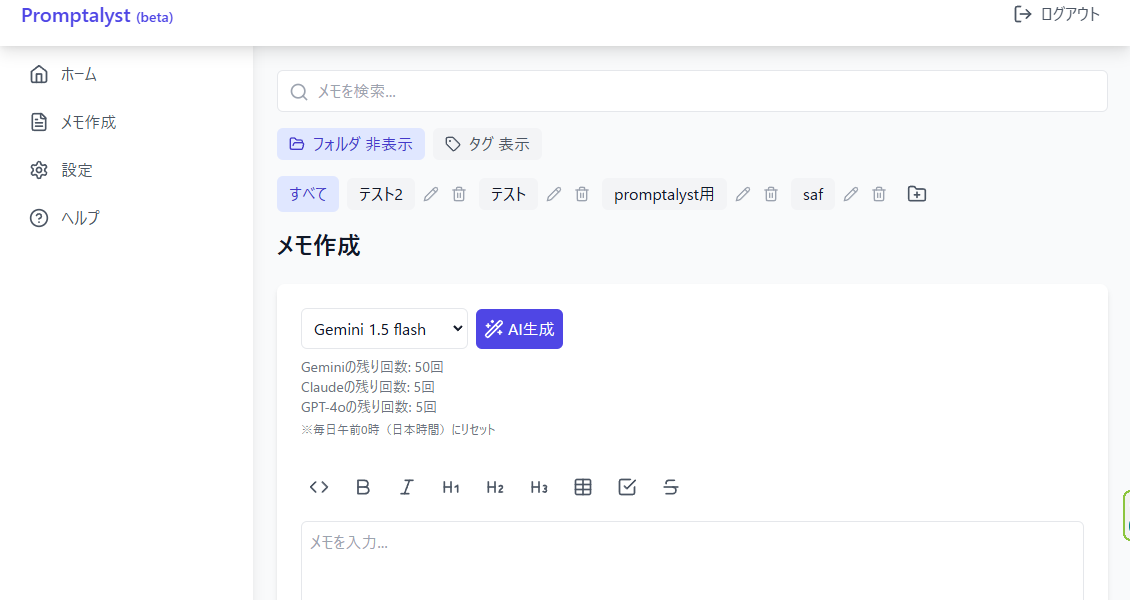Toggle フォルダ 非表示 folder visibility
This screenshot has height=600, width=1130.
coord(351,144)
